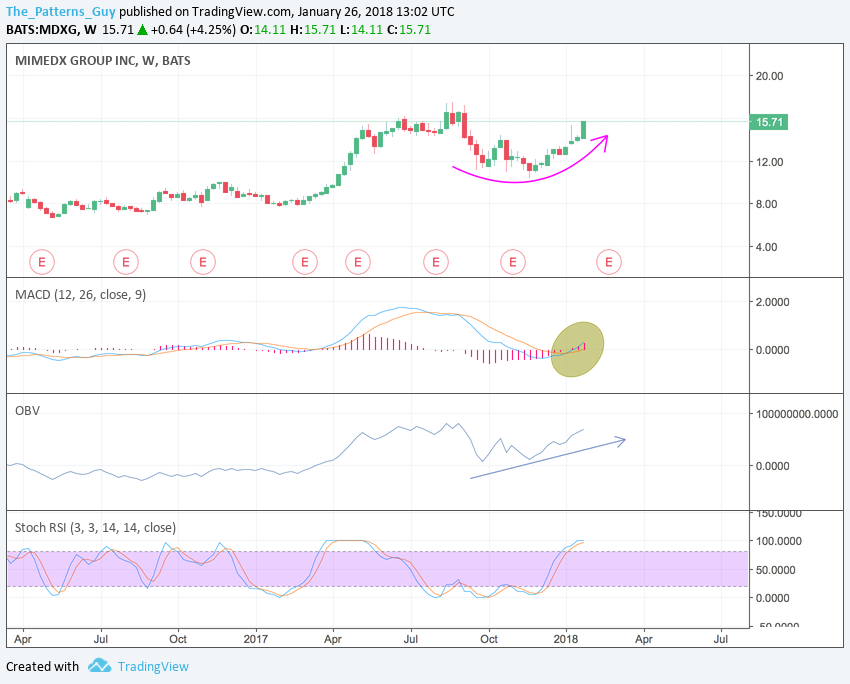Click the earnings marker near July 2016
The width and height of the screenshot is (850, 684).
[x=126, y=262]
